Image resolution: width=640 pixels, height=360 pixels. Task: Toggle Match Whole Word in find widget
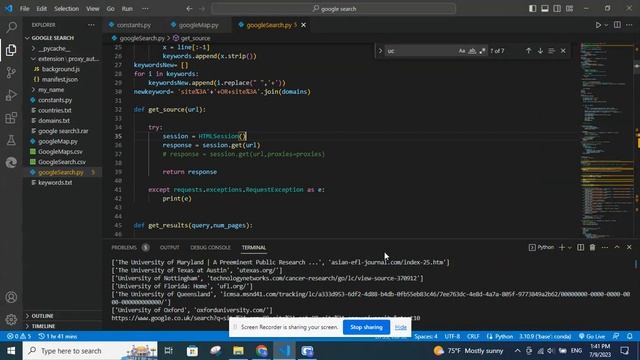tap(472, 51)
